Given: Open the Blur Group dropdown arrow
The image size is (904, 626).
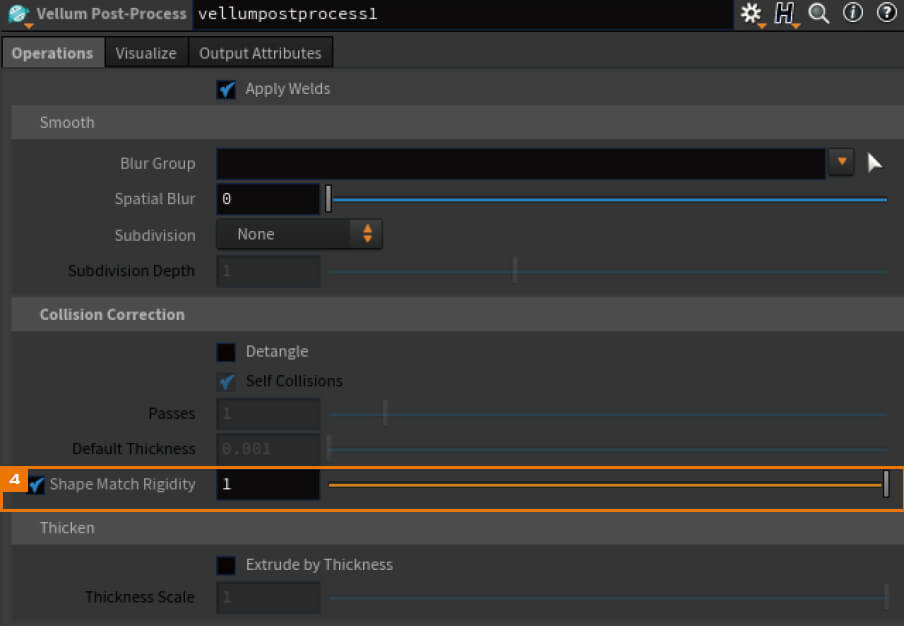Looking at the screenshot, I should click(x=841, y=162).
